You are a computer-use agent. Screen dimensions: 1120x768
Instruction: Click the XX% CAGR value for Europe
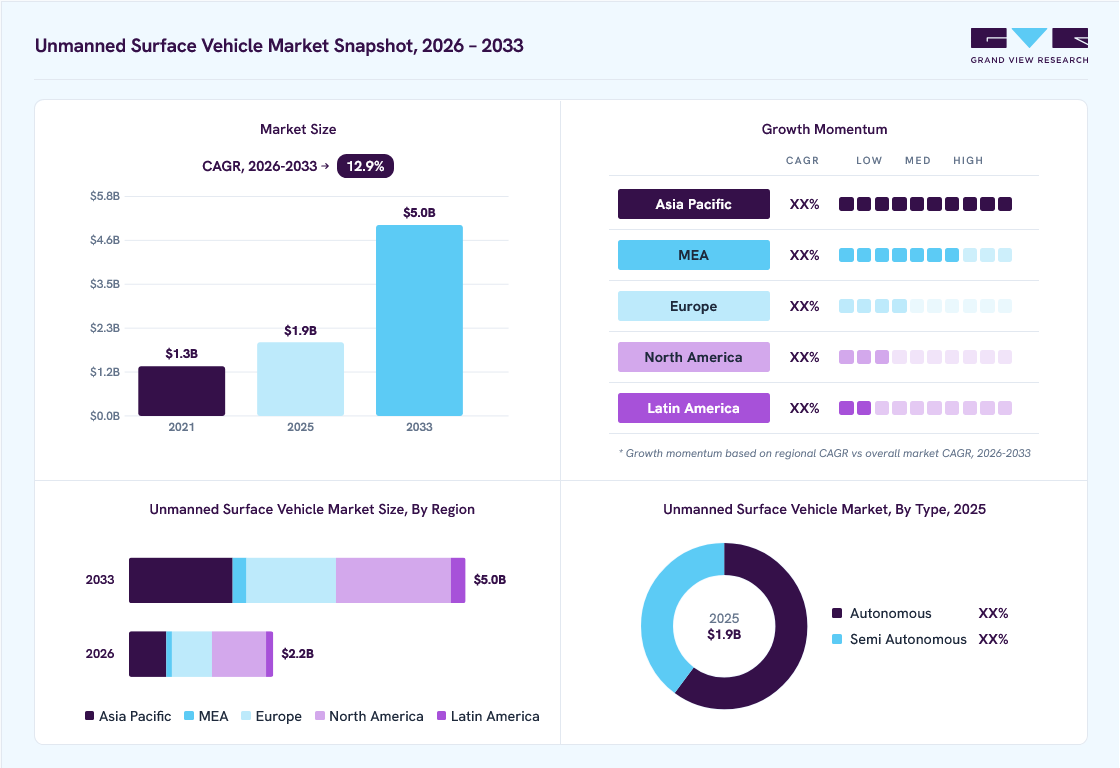(x=804, y=306)
